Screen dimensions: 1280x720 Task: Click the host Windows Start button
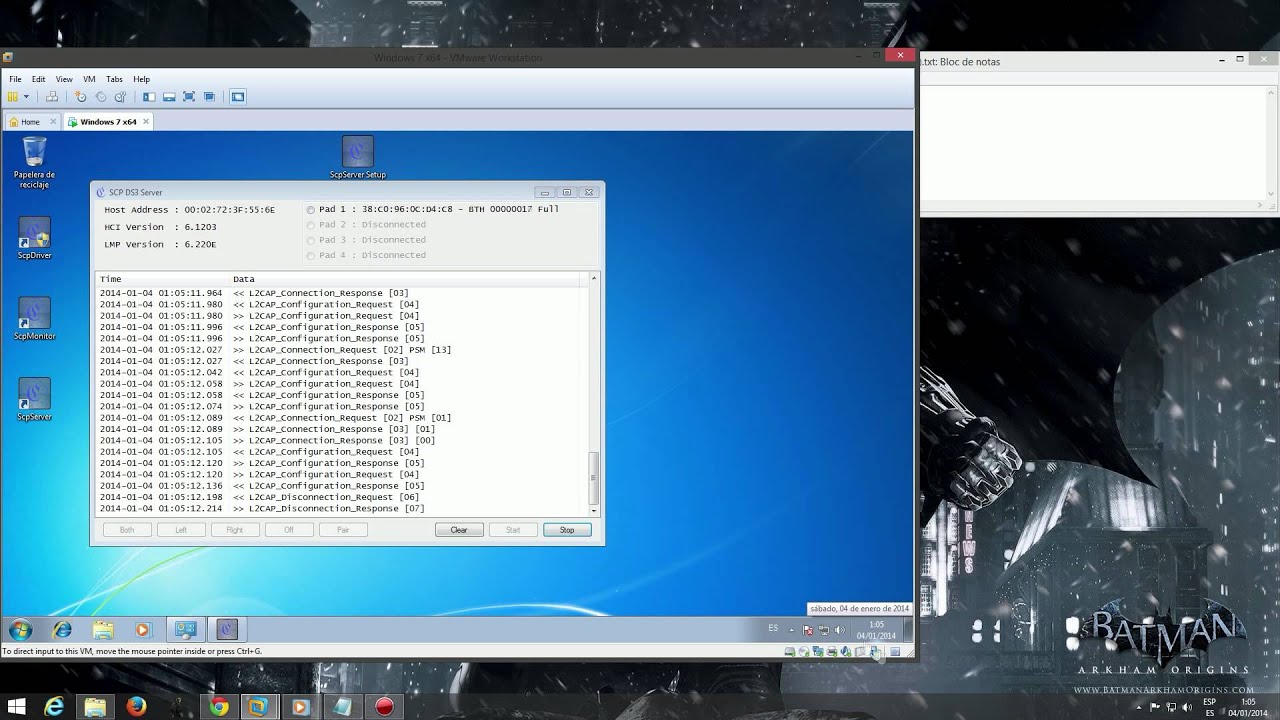click(17, 707)
